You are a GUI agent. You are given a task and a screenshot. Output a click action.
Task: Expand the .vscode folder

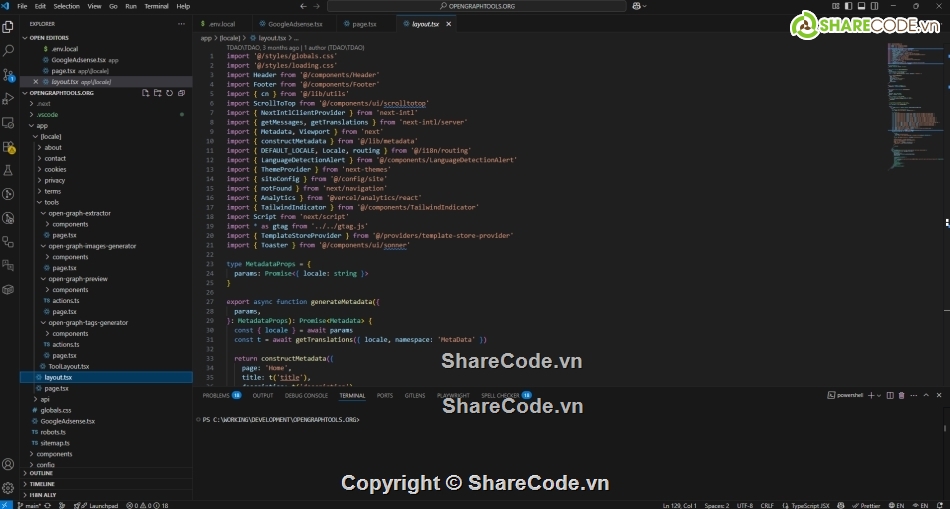pos(46,115)
